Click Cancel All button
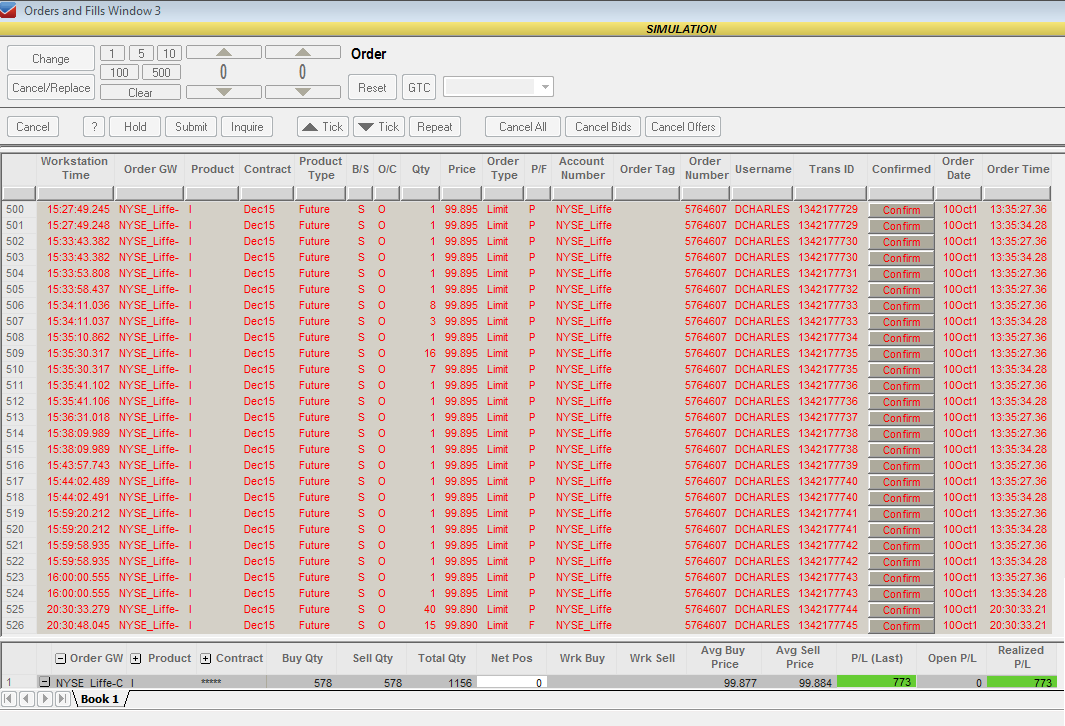The image size is (1065, 726). point(522,127)
